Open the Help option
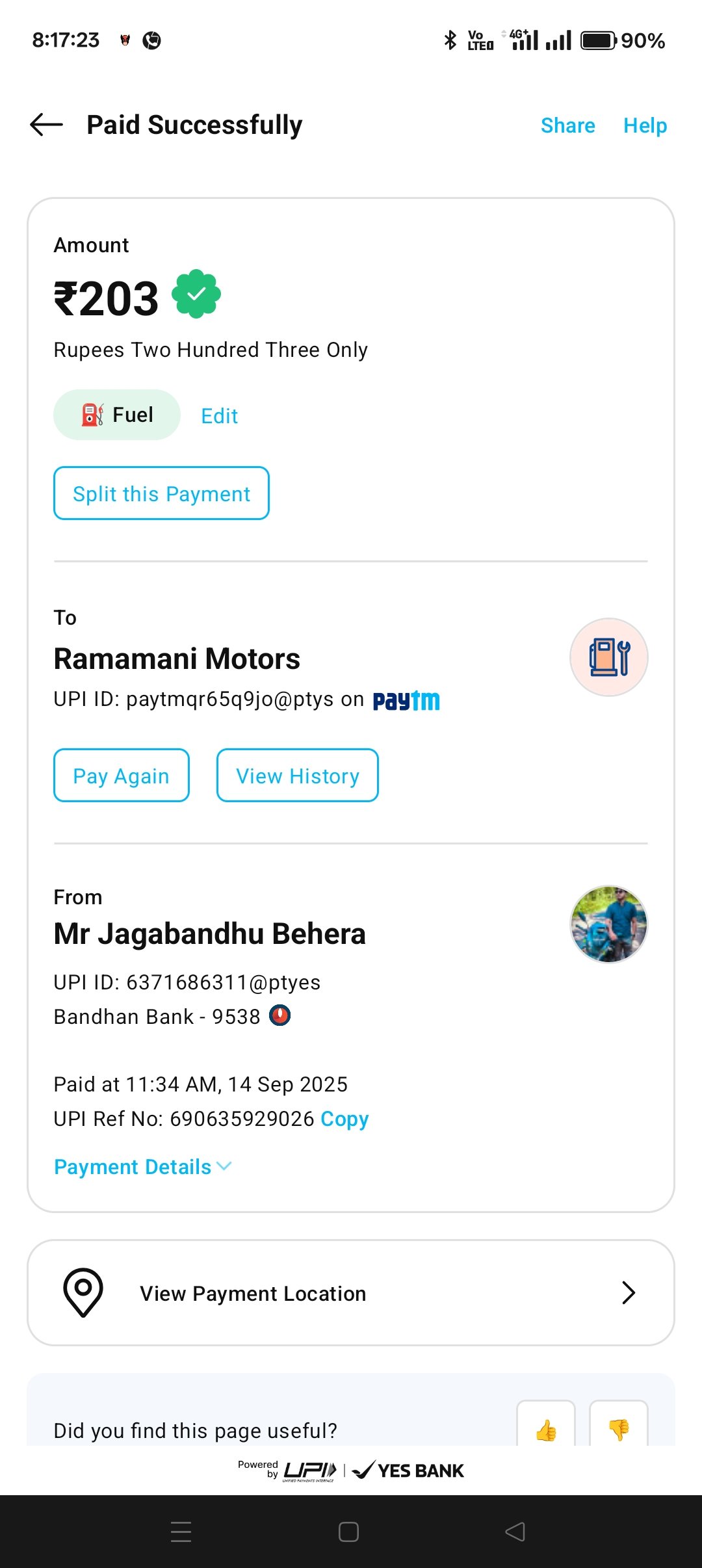Viewport: 702px width, 1568px height. [645, 125]
